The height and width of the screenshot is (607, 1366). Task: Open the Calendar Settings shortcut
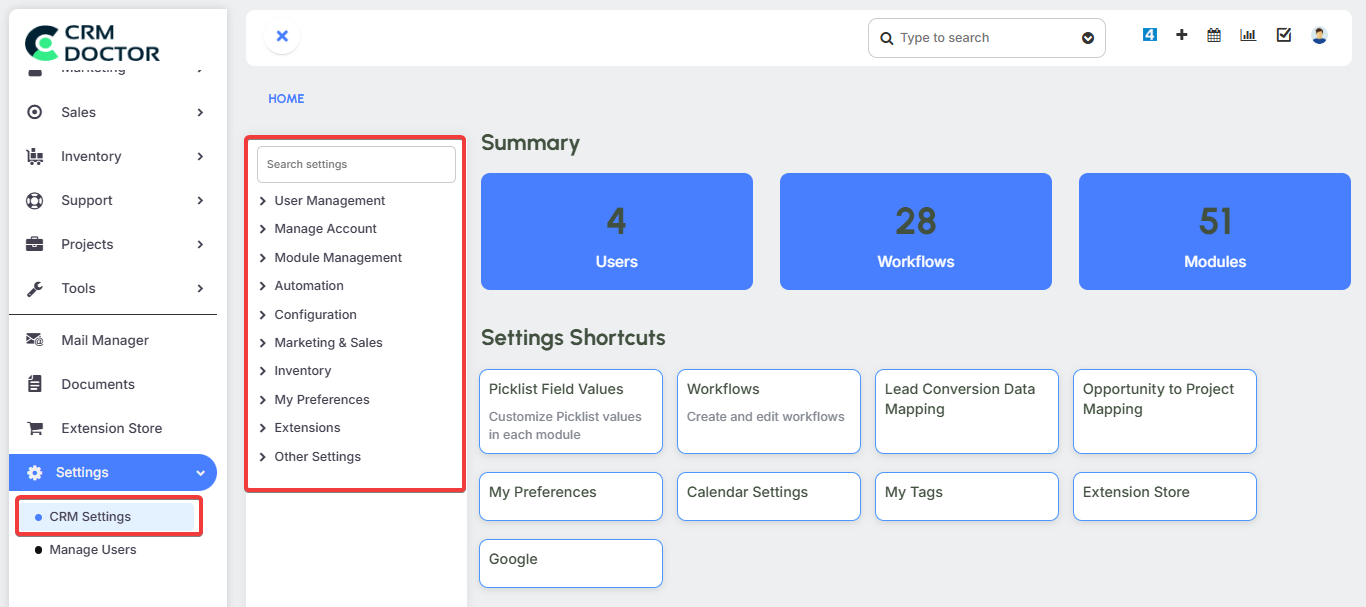768,496
